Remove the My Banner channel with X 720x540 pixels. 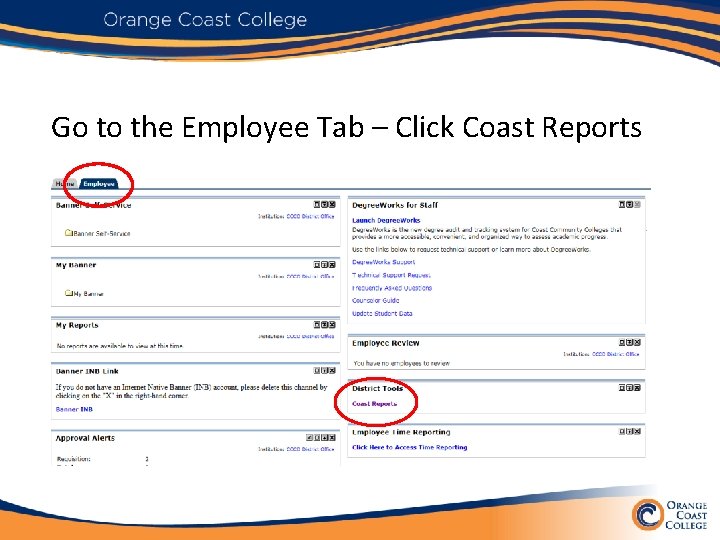(x=332, y=264)
